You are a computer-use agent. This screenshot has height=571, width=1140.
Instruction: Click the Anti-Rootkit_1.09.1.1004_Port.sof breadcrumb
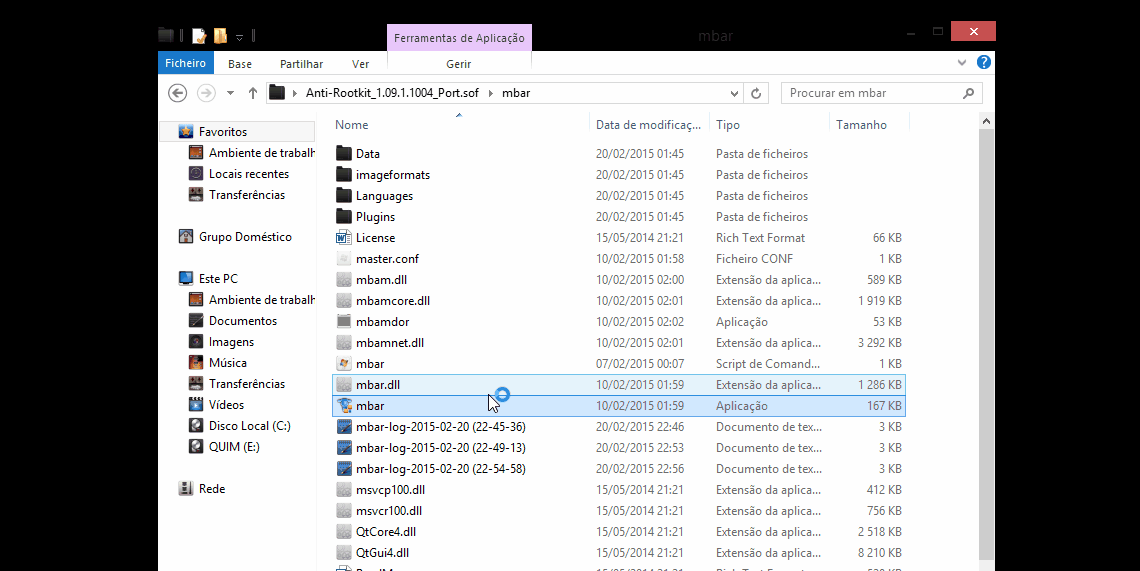coord(392,93)
